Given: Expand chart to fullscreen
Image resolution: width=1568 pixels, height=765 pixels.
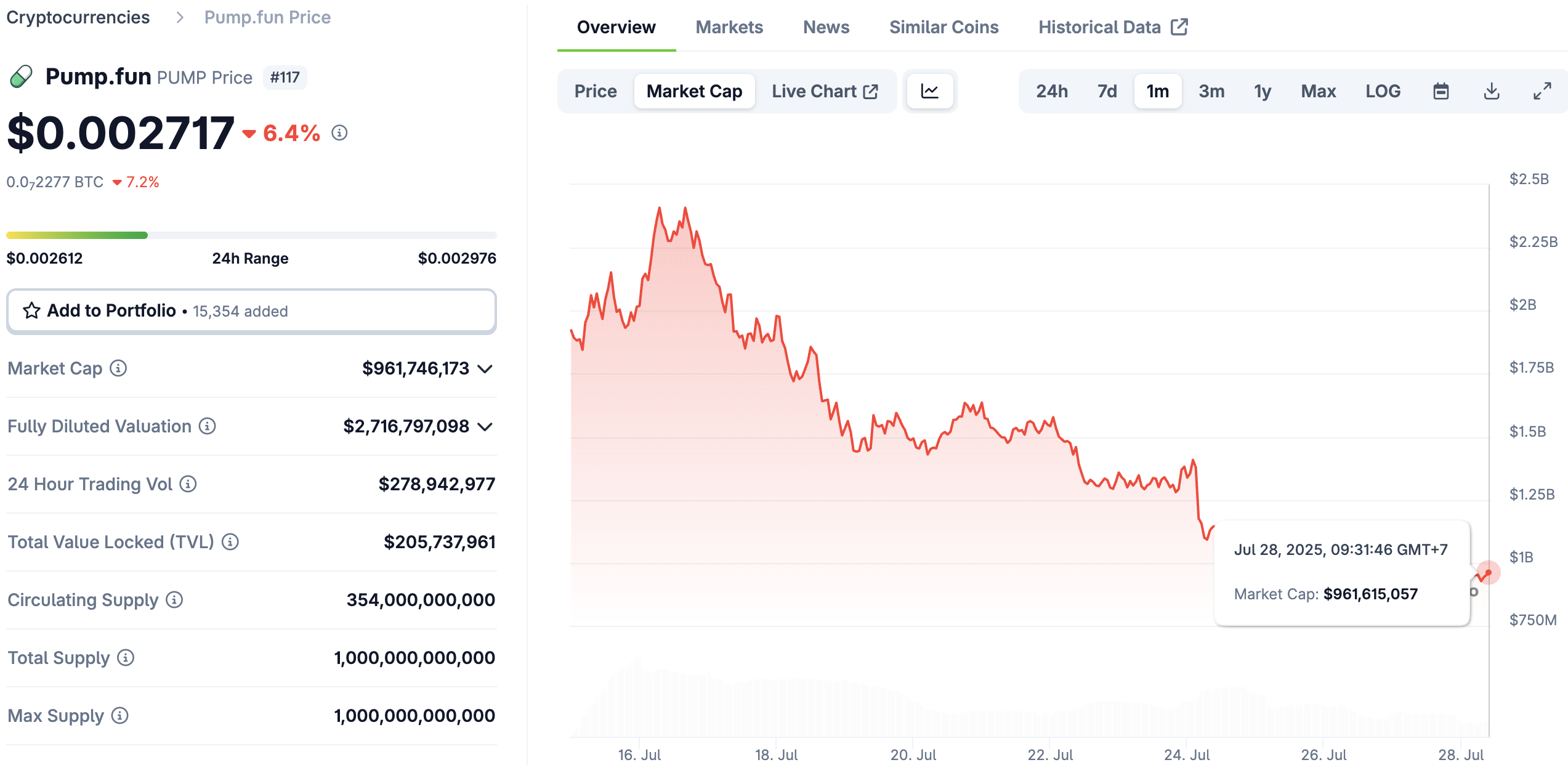Looking at the screenshot, I should pyautogui.click(x=1542, y=91).
